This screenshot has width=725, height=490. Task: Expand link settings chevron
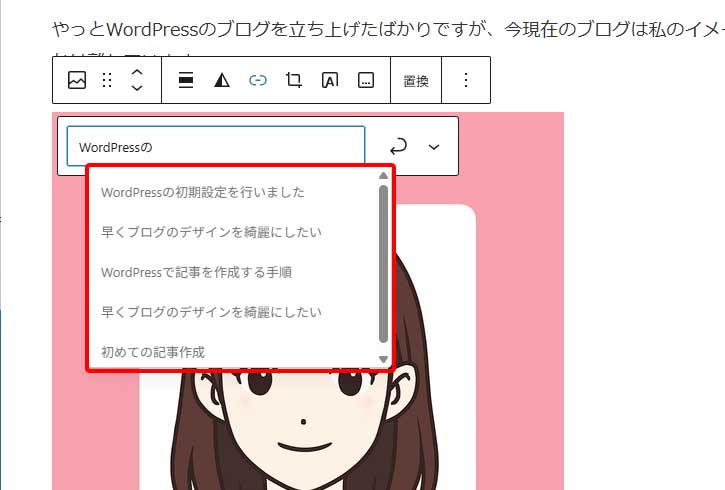pos(434,147)
